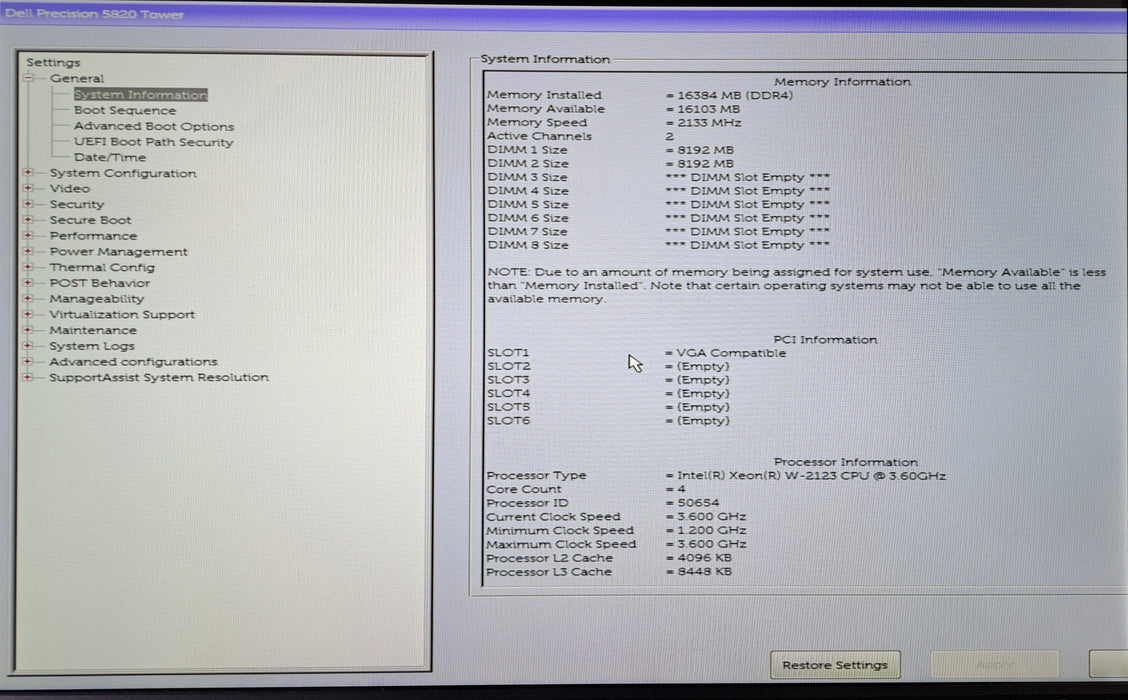This screenshot has height=700, width=1128.
Task: Expand the Video settings node
Action: coord(28,188)
